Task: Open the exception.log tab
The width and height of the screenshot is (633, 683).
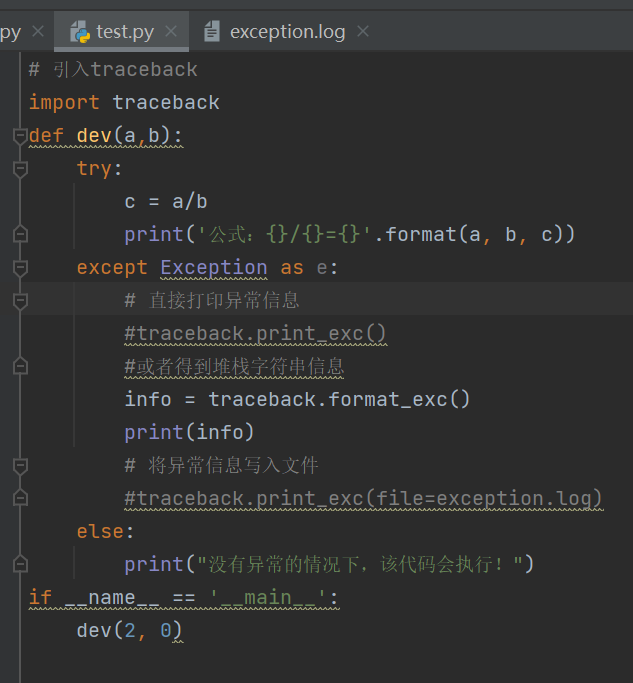Action: coord(288,32)
